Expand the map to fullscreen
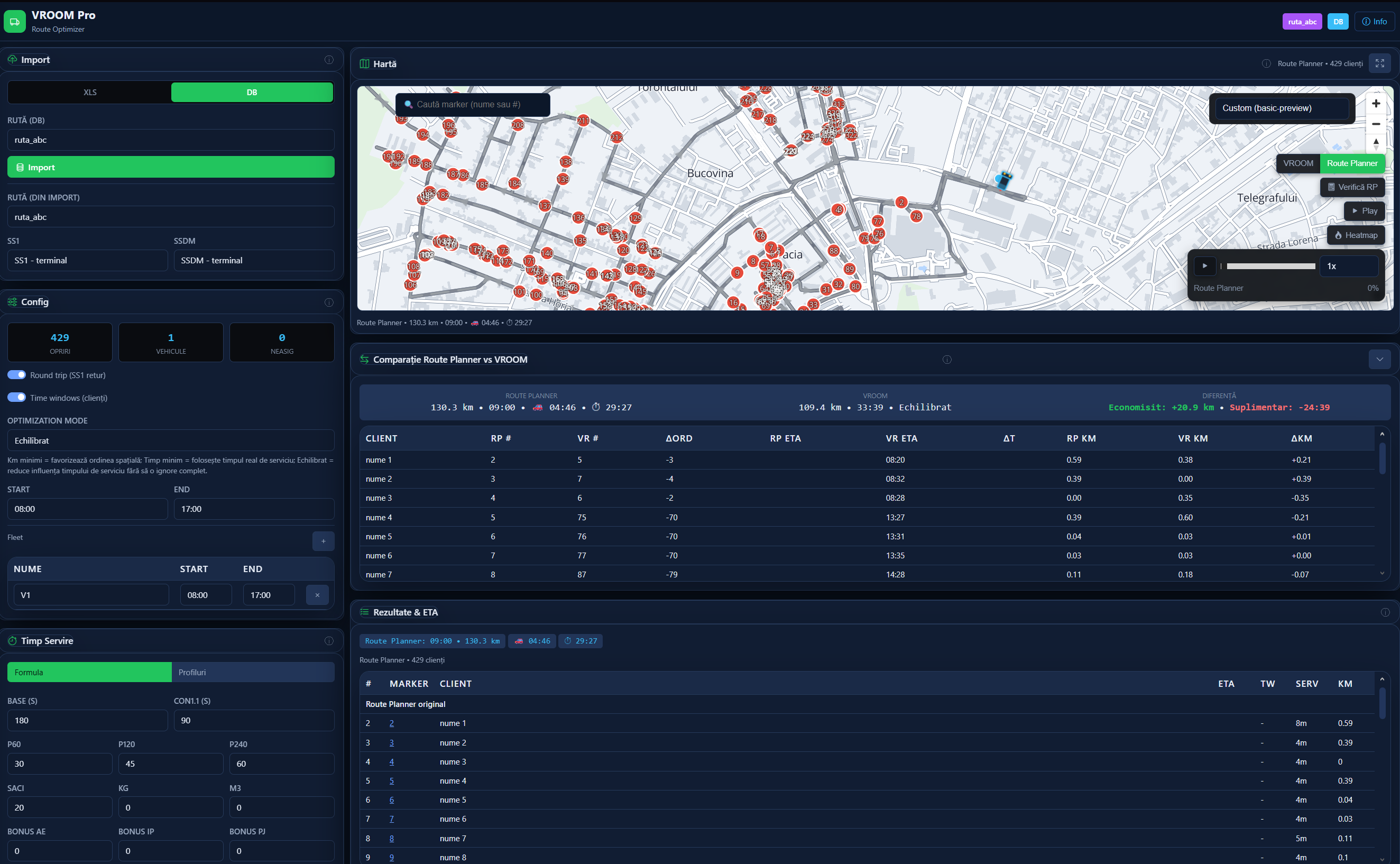Image resolution: width=1400 pixels, height=864 pixels. (1379, 63)
